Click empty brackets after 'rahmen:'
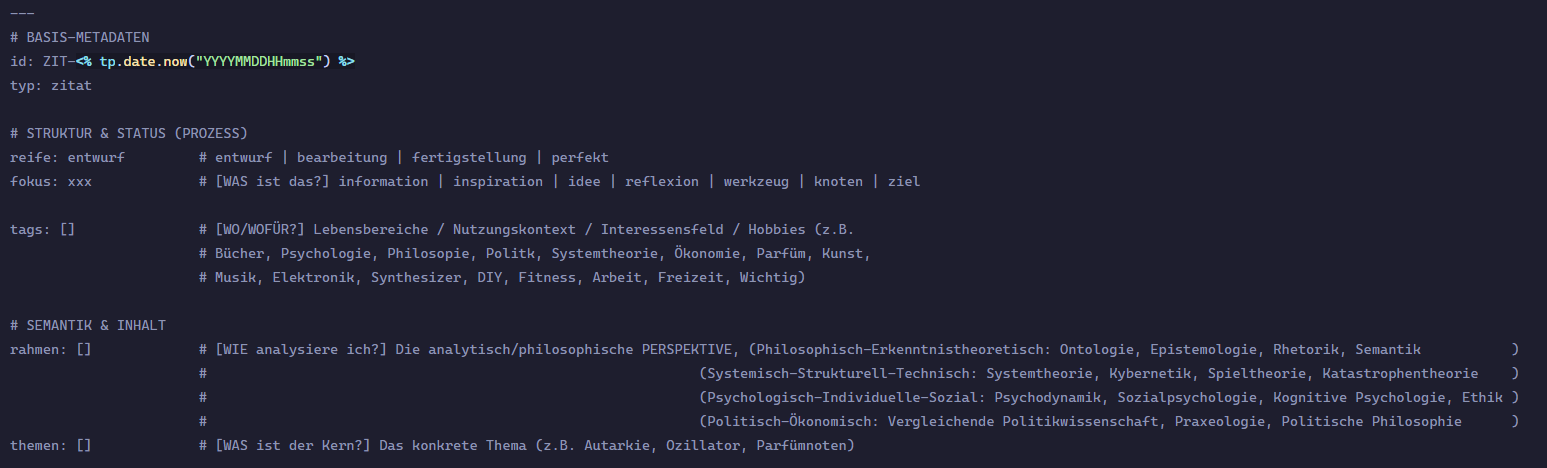Viewport: 1547px width, 468px height. [x=84, y=349]
